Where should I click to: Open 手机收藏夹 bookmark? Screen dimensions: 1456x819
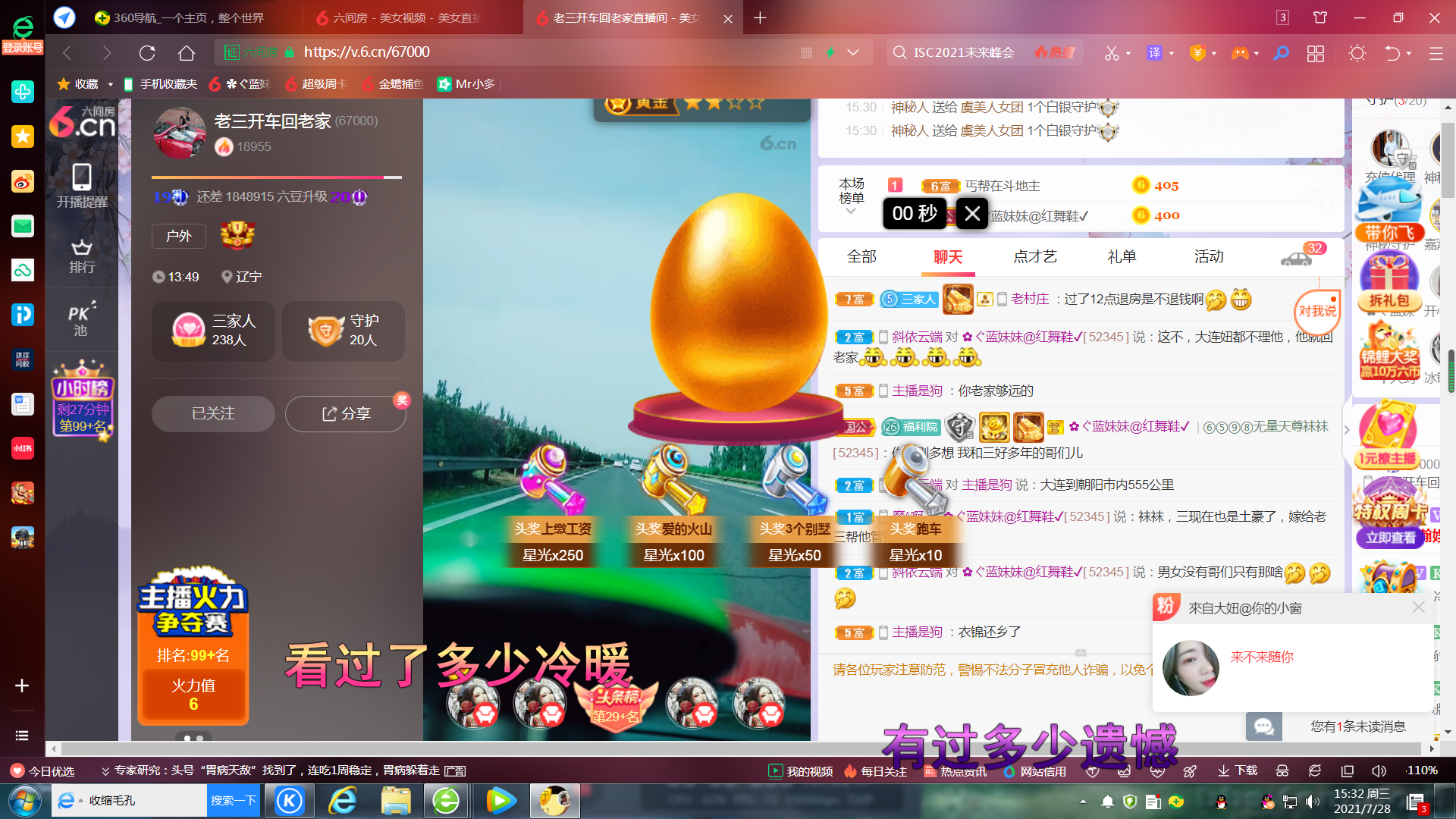[x=160, y=84]
